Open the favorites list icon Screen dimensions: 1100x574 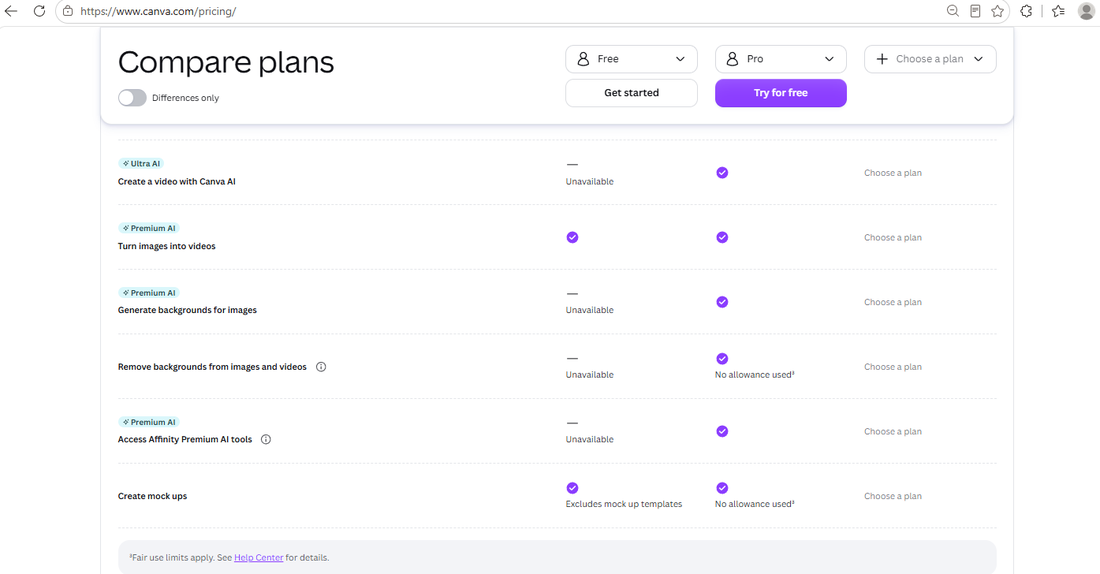point(1059,11)
